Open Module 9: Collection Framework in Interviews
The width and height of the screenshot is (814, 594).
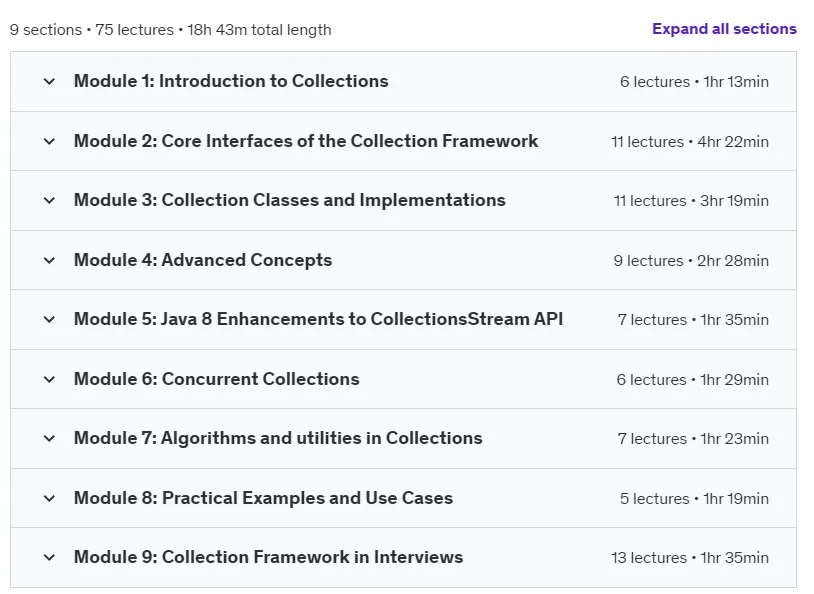tap(268, 557)
